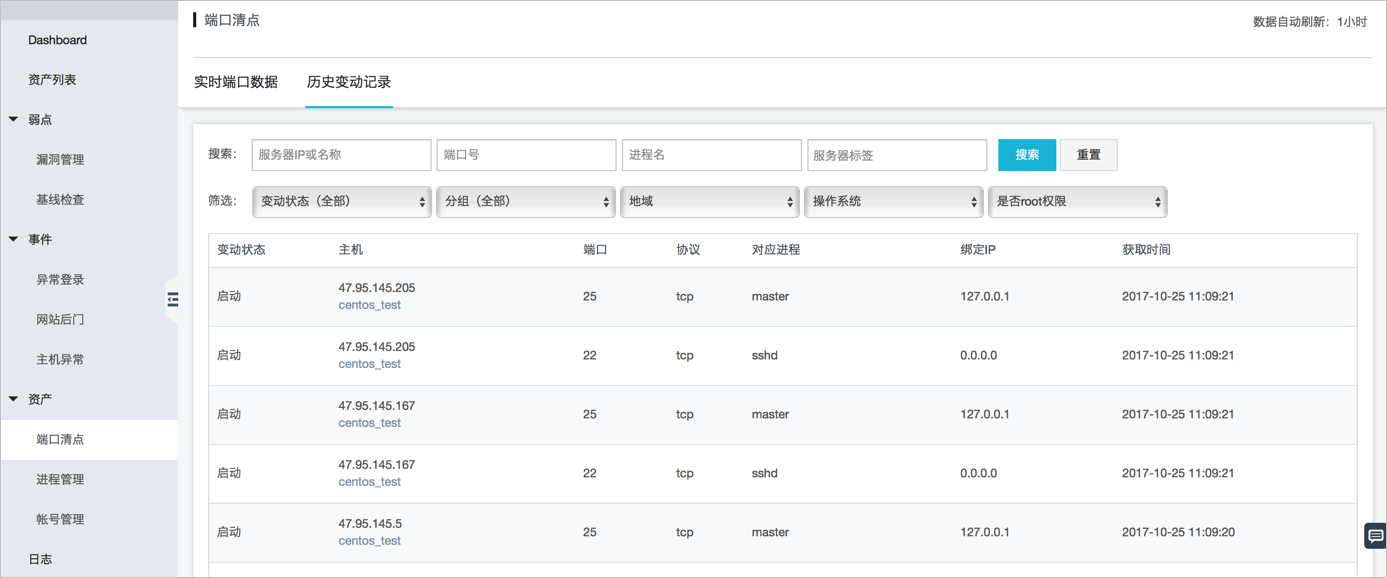Collapse the sidebar with the handle icon

coord(173,299)
